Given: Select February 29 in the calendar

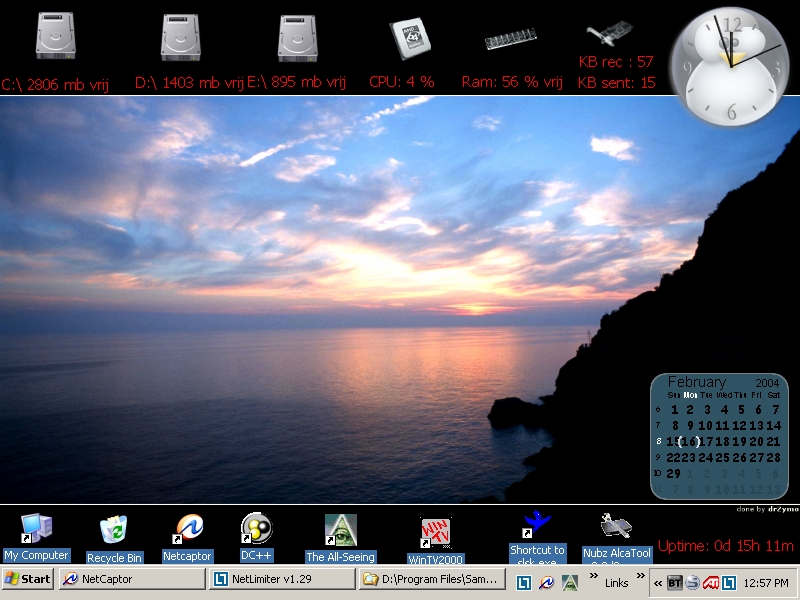Looking at the screenshot, I should point(673,473).
